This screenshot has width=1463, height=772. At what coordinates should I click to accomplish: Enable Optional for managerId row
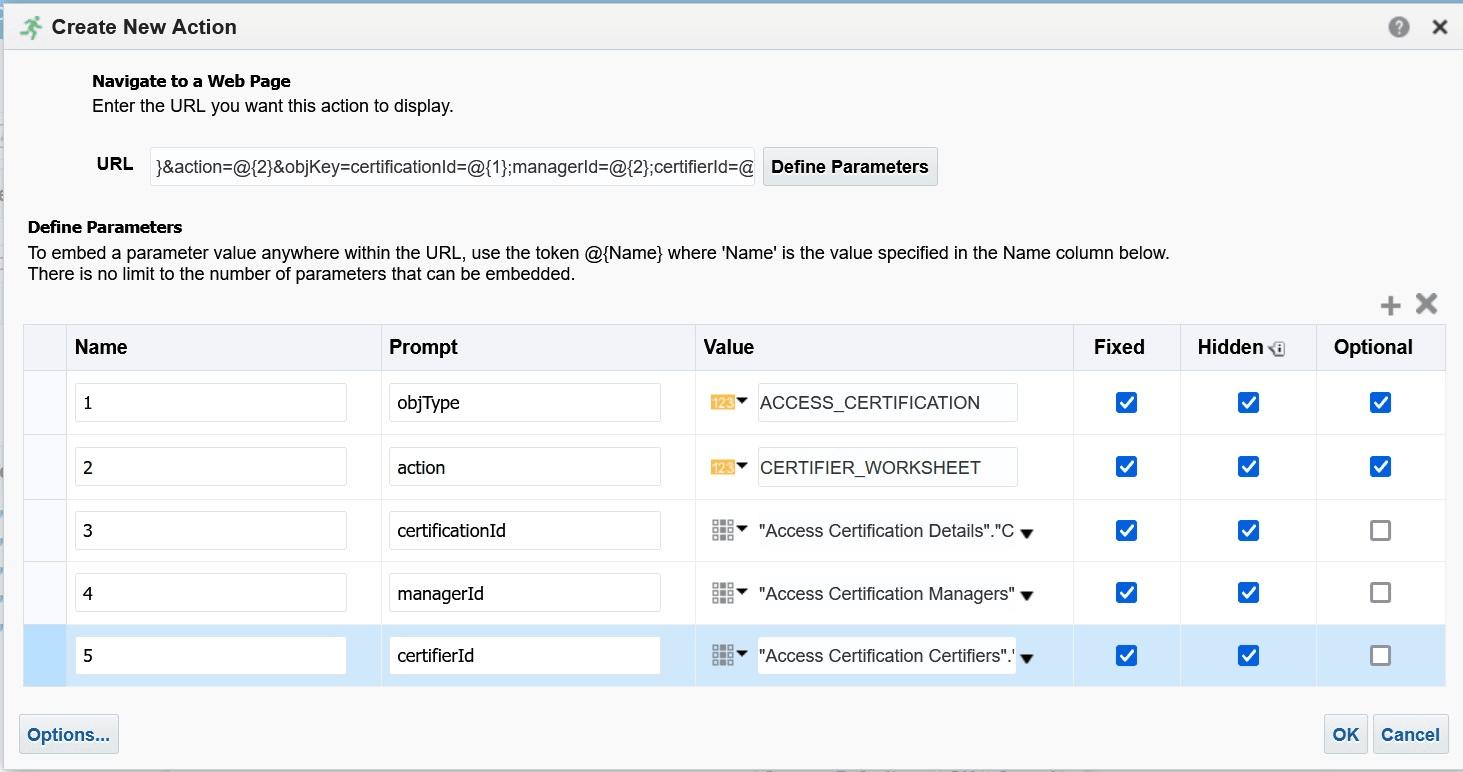(x=1380, y=593)
